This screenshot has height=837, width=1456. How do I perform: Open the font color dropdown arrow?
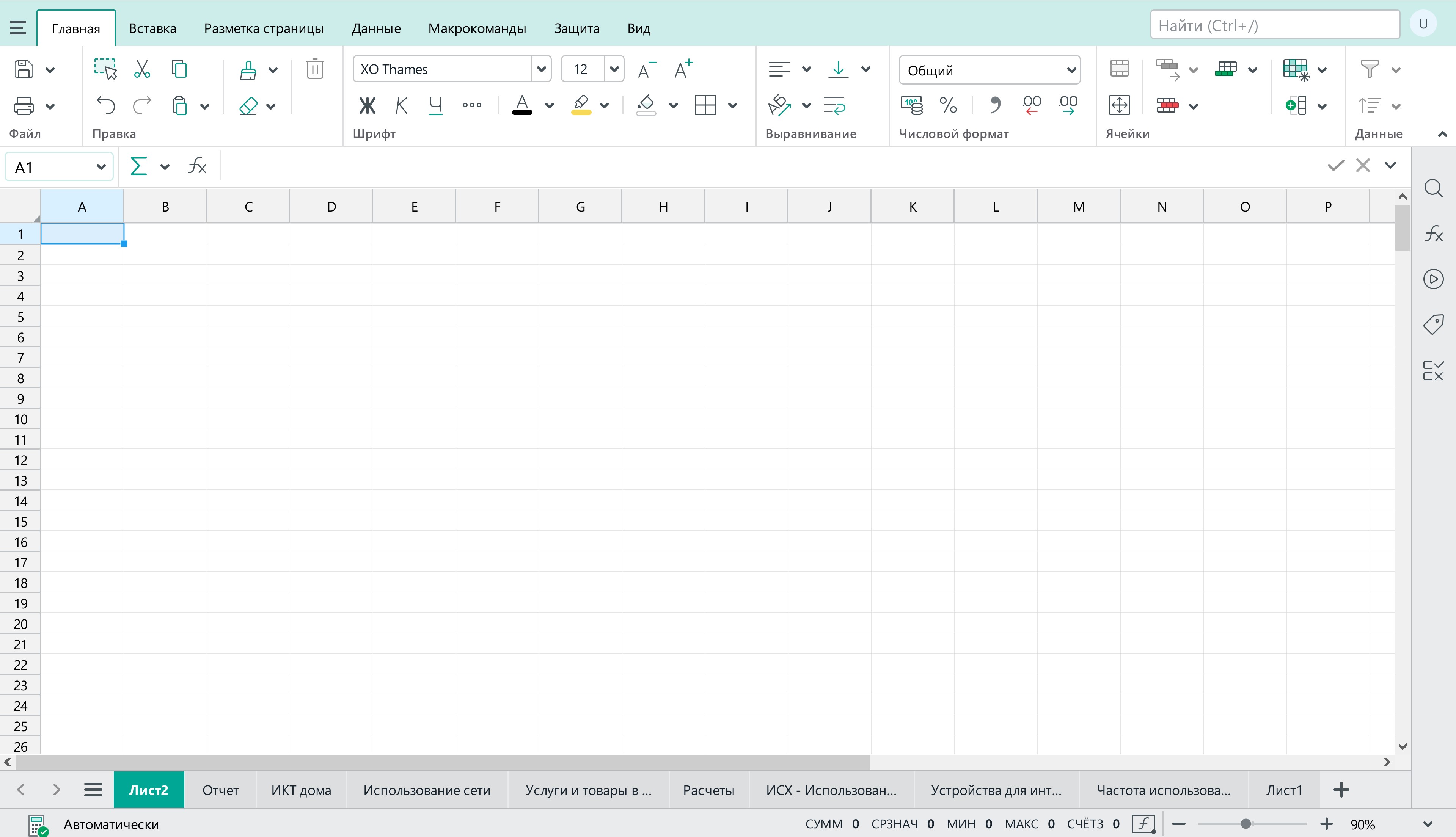[549, 106]
